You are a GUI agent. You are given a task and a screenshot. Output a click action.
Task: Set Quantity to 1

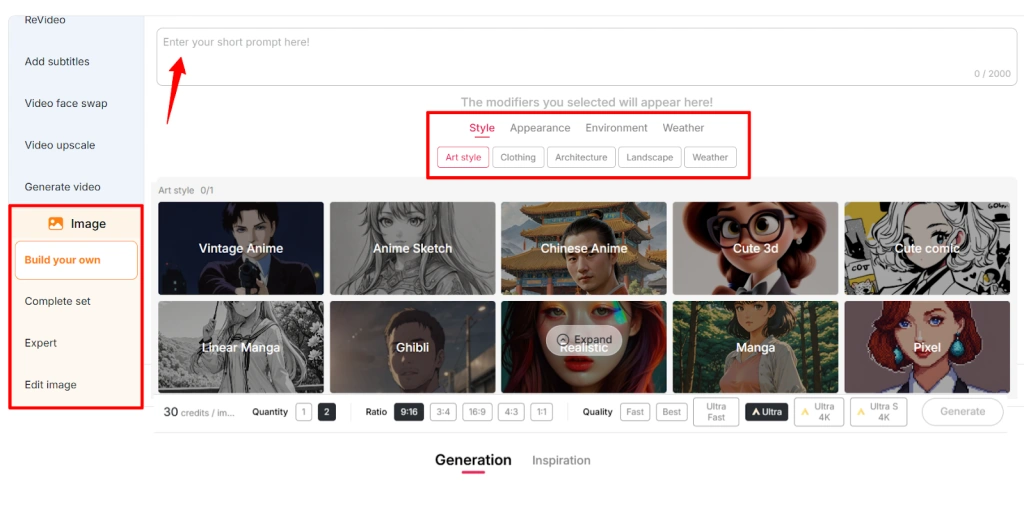(x=304, y=412)
